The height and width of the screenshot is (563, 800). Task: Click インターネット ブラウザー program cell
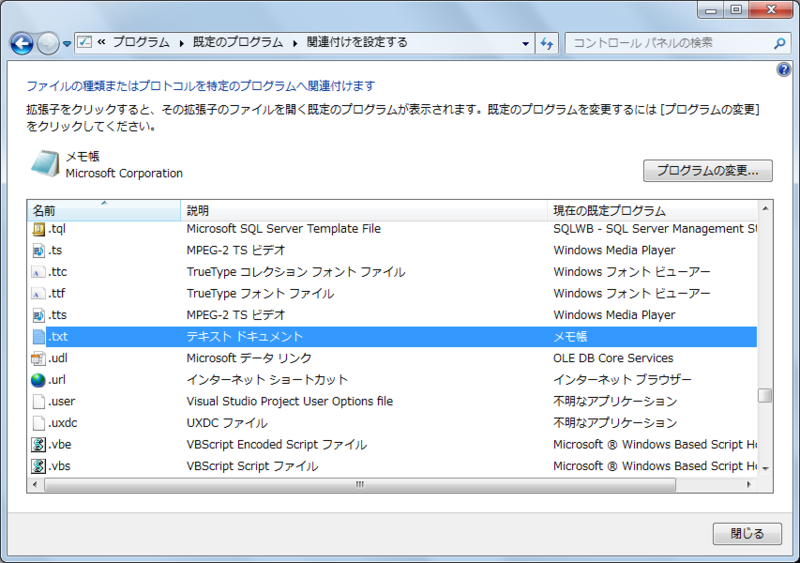coord(622,380)
